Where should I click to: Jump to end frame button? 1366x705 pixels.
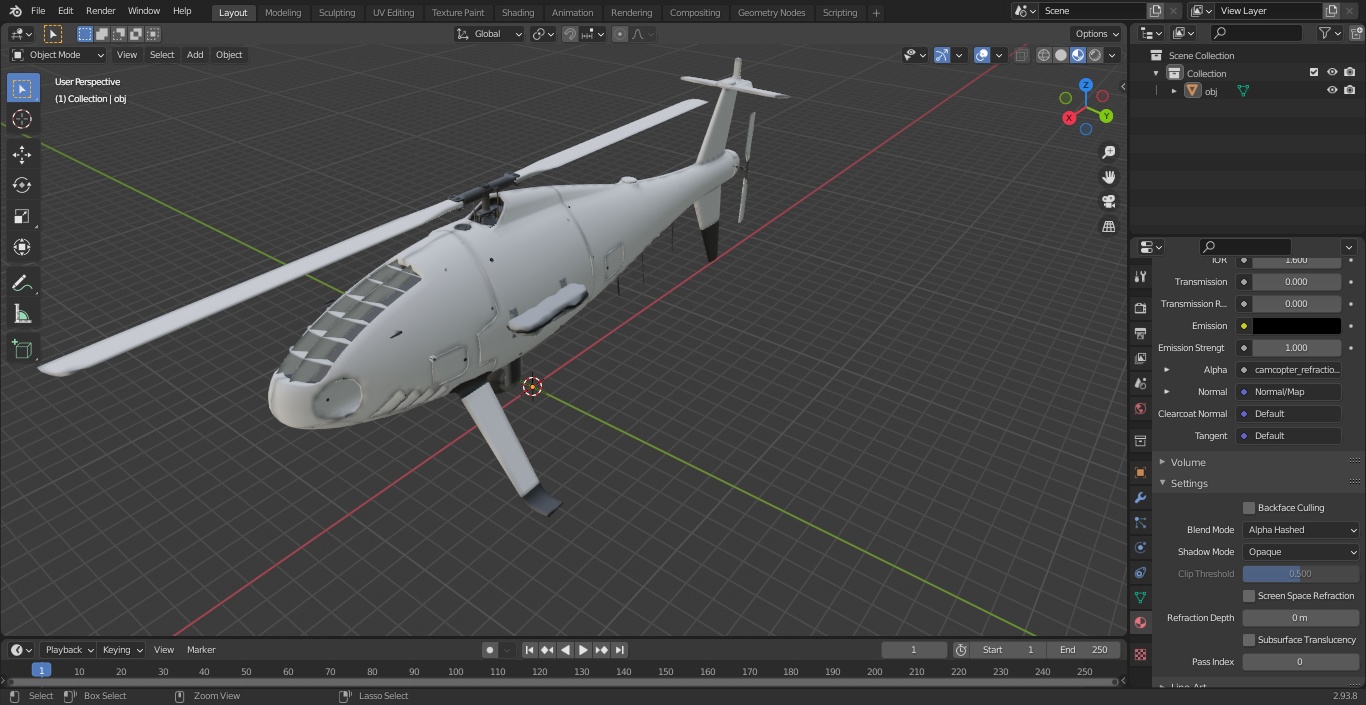620,650
